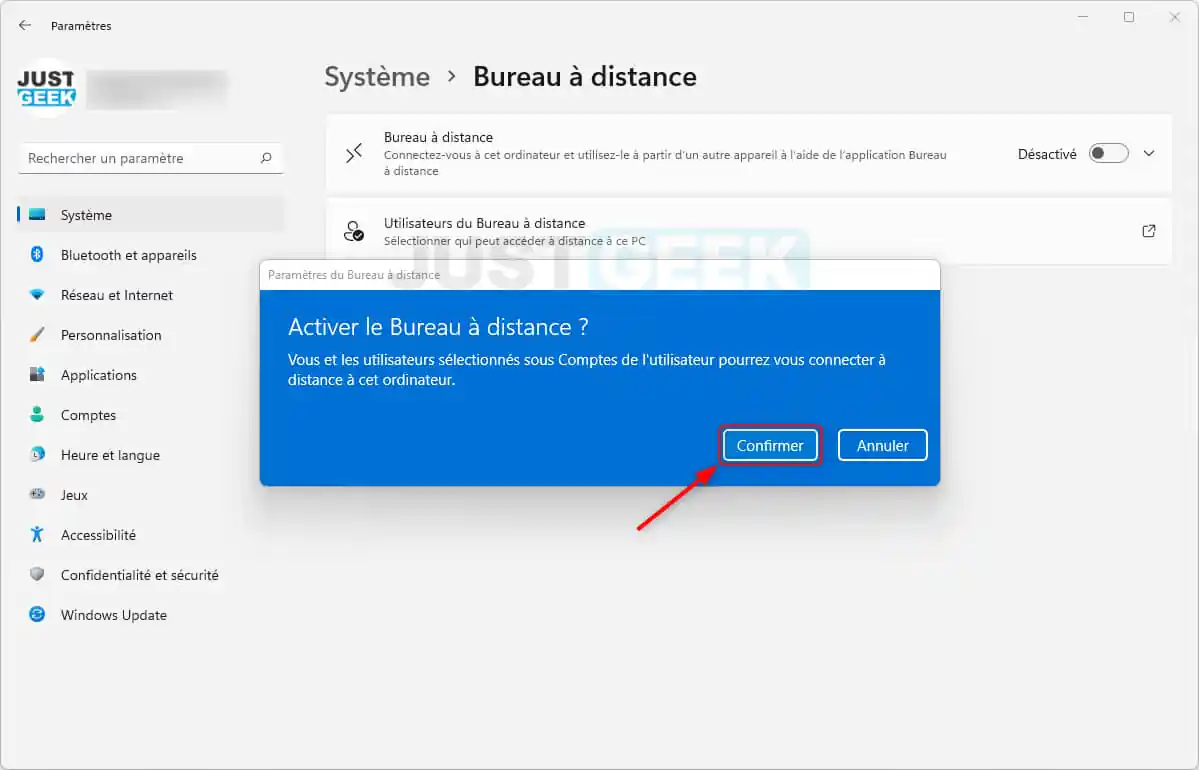Click the Confidentialité et sécurité shield icon

tap(37, 574)
